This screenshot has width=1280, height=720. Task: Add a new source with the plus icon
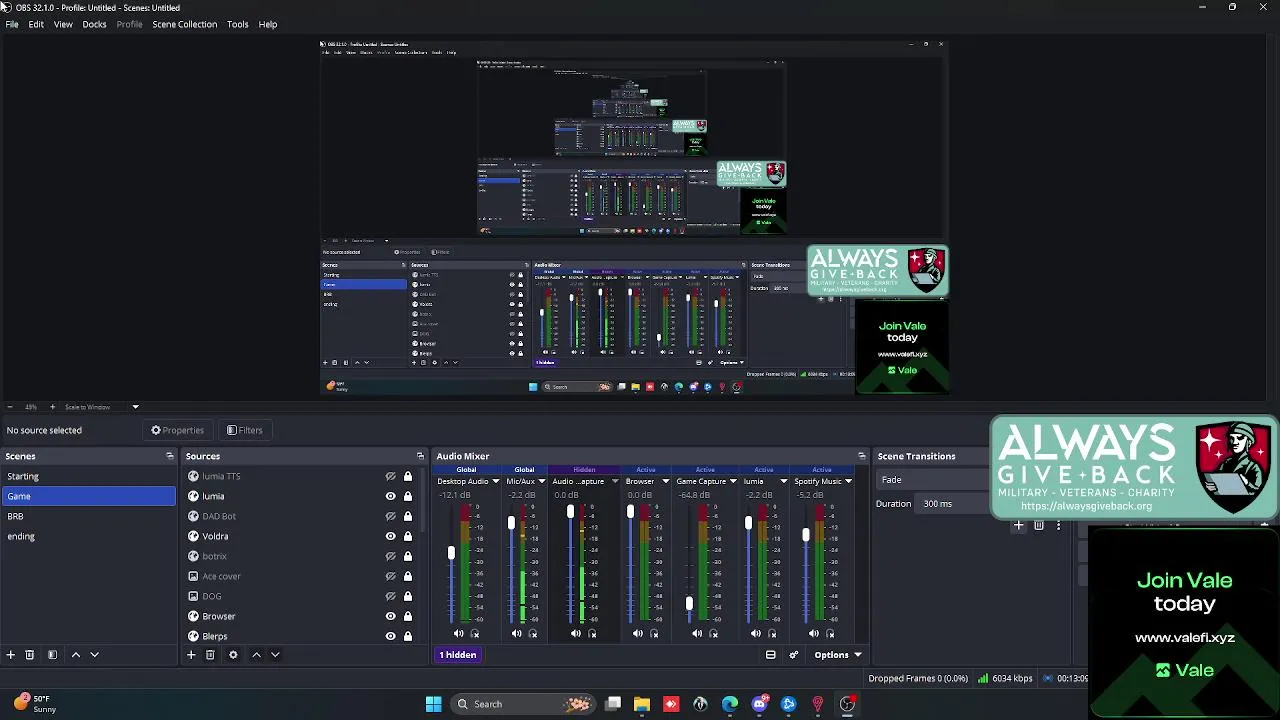click(x=190, y=655)
